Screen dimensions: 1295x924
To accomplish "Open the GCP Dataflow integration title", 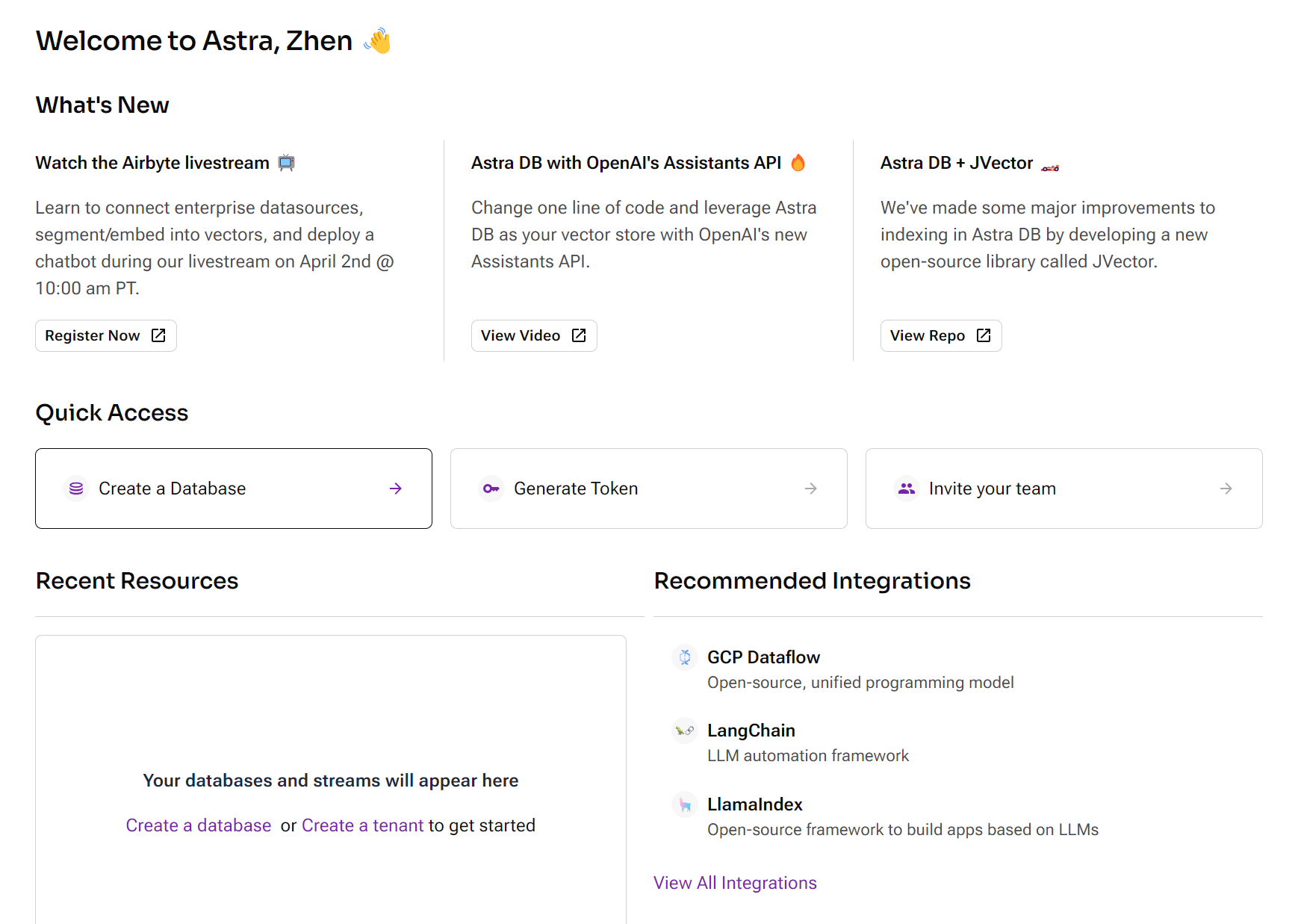I will pos(763,657).
